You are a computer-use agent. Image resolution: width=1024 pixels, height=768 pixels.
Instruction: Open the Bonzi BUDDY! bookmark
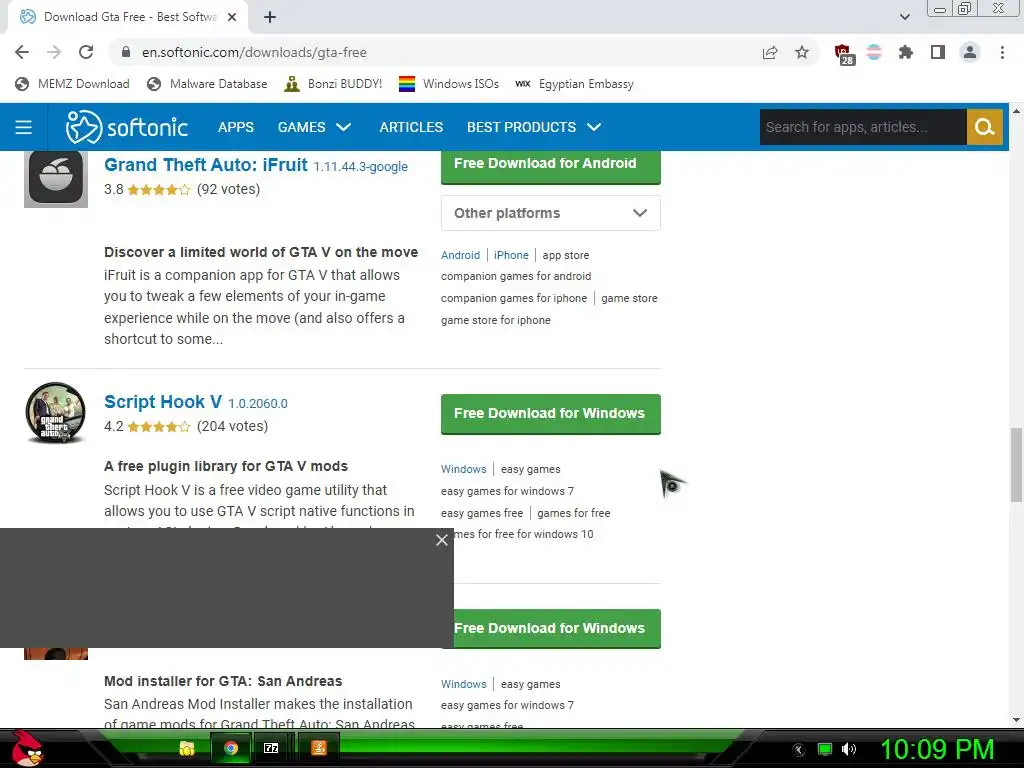pos(334,84)
